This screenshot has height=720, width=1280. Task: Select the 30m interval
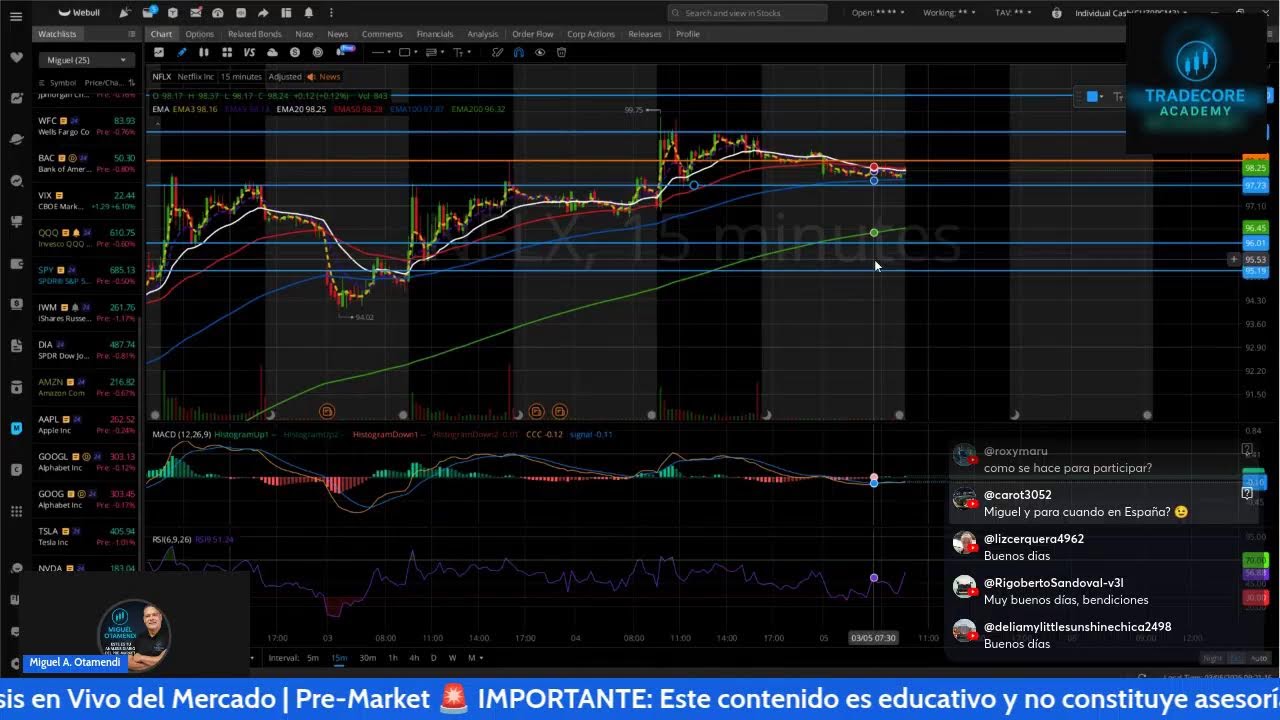pos(367,658)
